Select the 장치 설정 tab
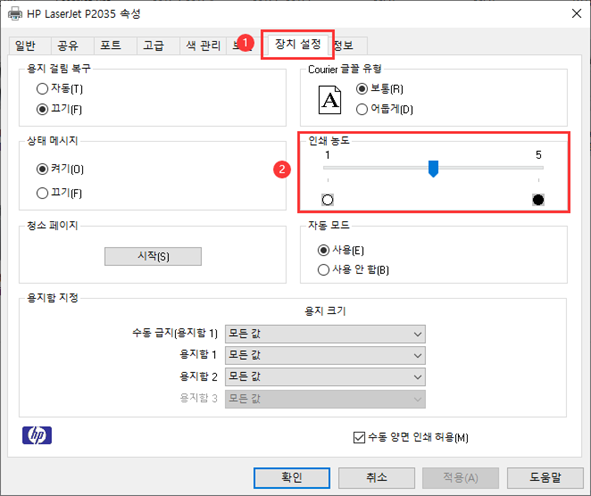The height and width of the screenshot is (496, 591). point(298,44)
